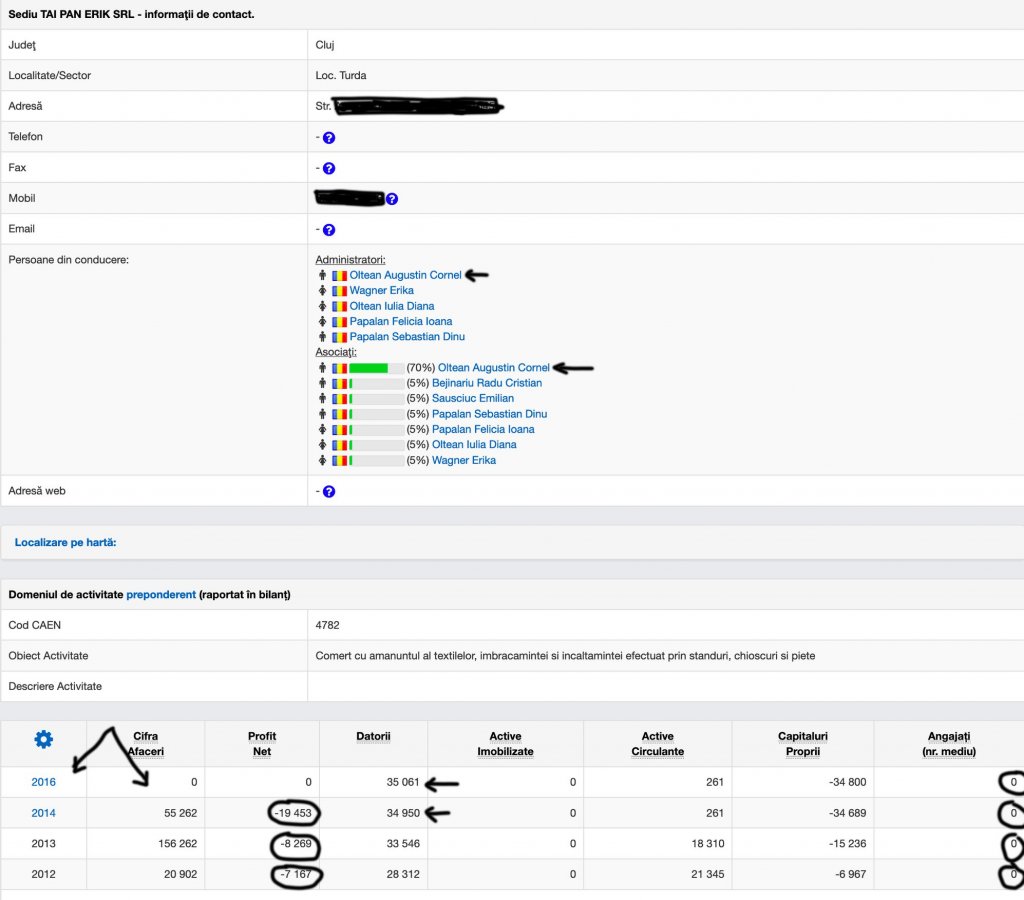Open associate Oltean Iulia Diana link

pyautogui.click(x=474, y=445)
